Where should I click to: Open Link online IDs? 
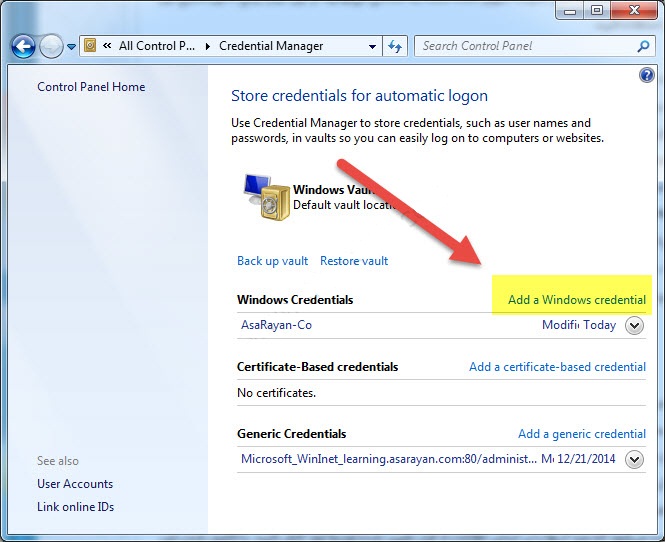coord(76,507)
